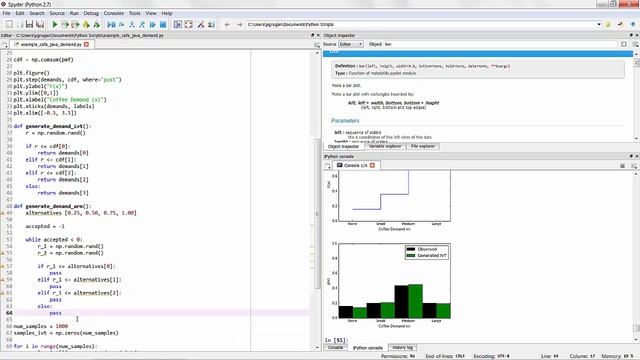The height and width of the screenshot is (360, 640).
Task: Expand the working directory path dropdown
Action: 599,24
